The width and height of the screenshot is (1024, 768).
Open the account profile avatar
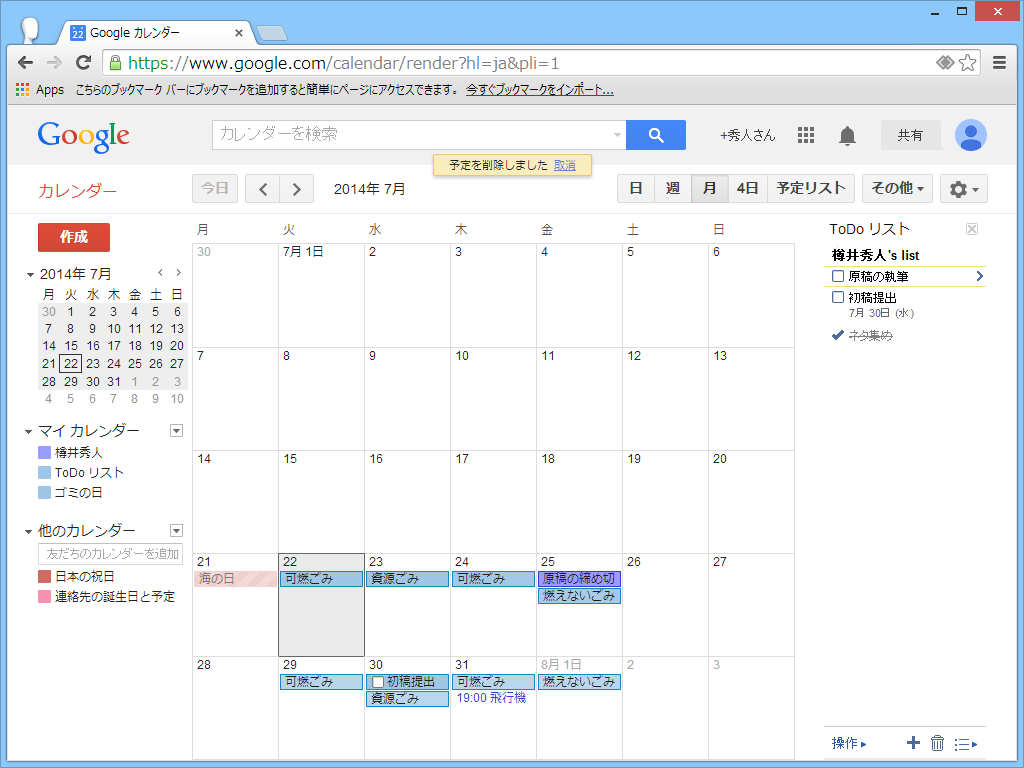coord(970,135)
